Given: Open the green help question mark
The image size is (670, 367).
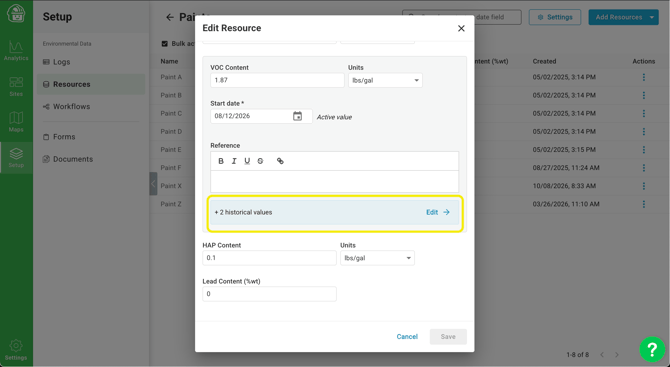Looking at the screenshot, I should (x=652, y=349).
